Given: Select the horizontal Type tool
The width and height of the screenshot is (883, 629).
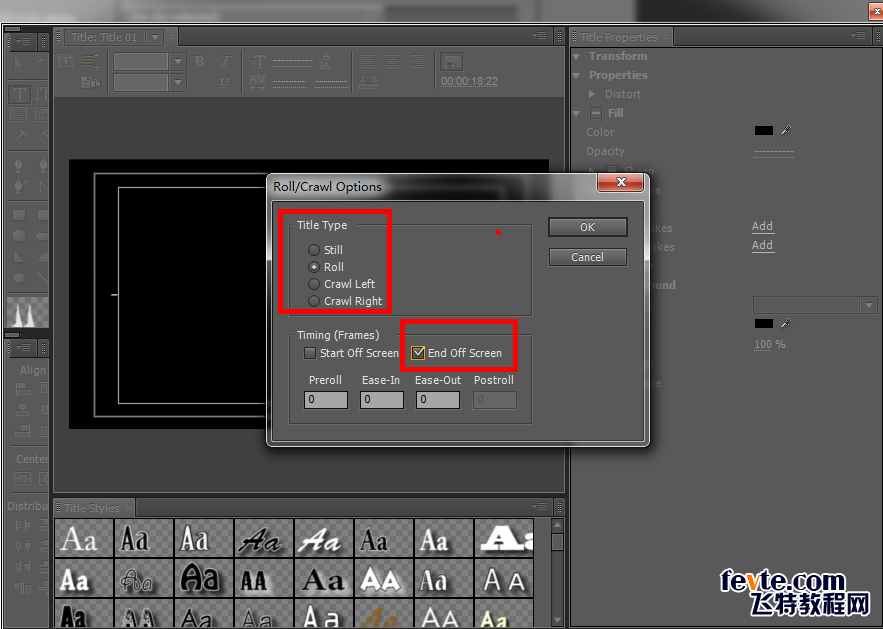Looking at the screenshot, I should tap(19, 94).
